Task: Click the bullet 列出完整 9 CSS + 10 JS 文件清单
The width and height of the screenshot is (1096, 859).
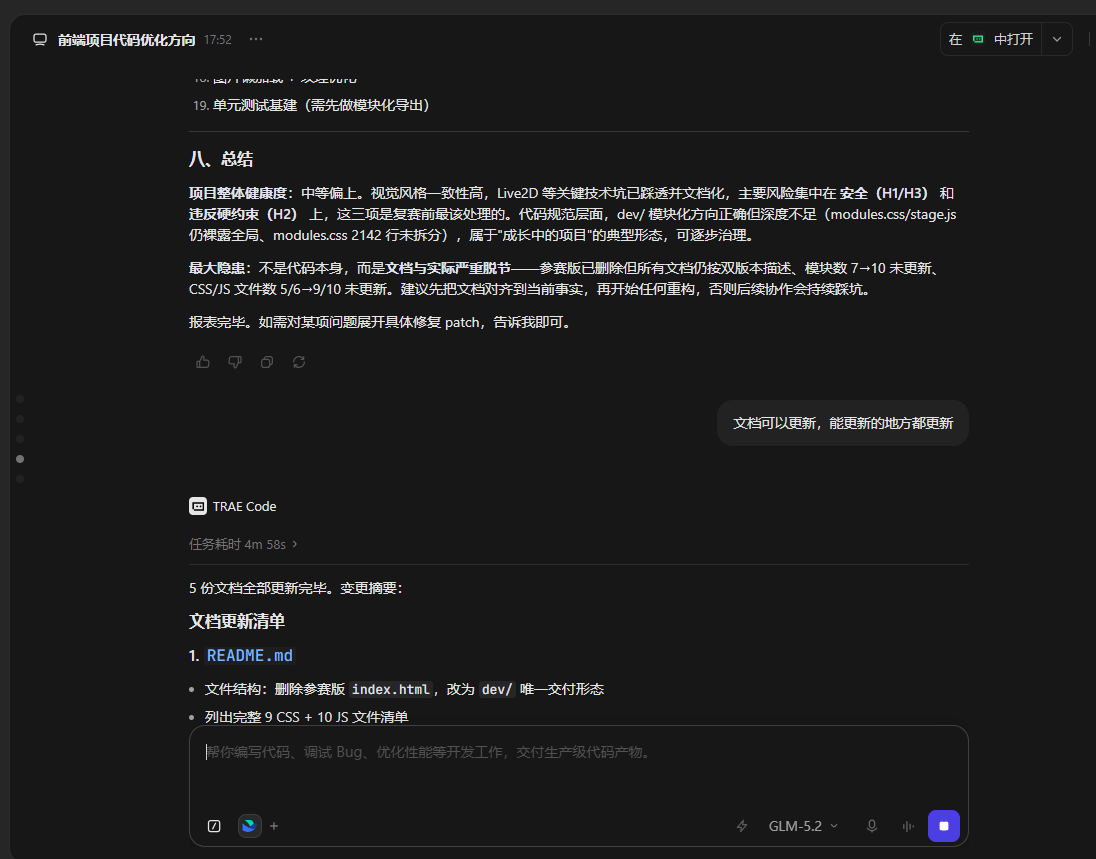Action: [x=306, y=716]
